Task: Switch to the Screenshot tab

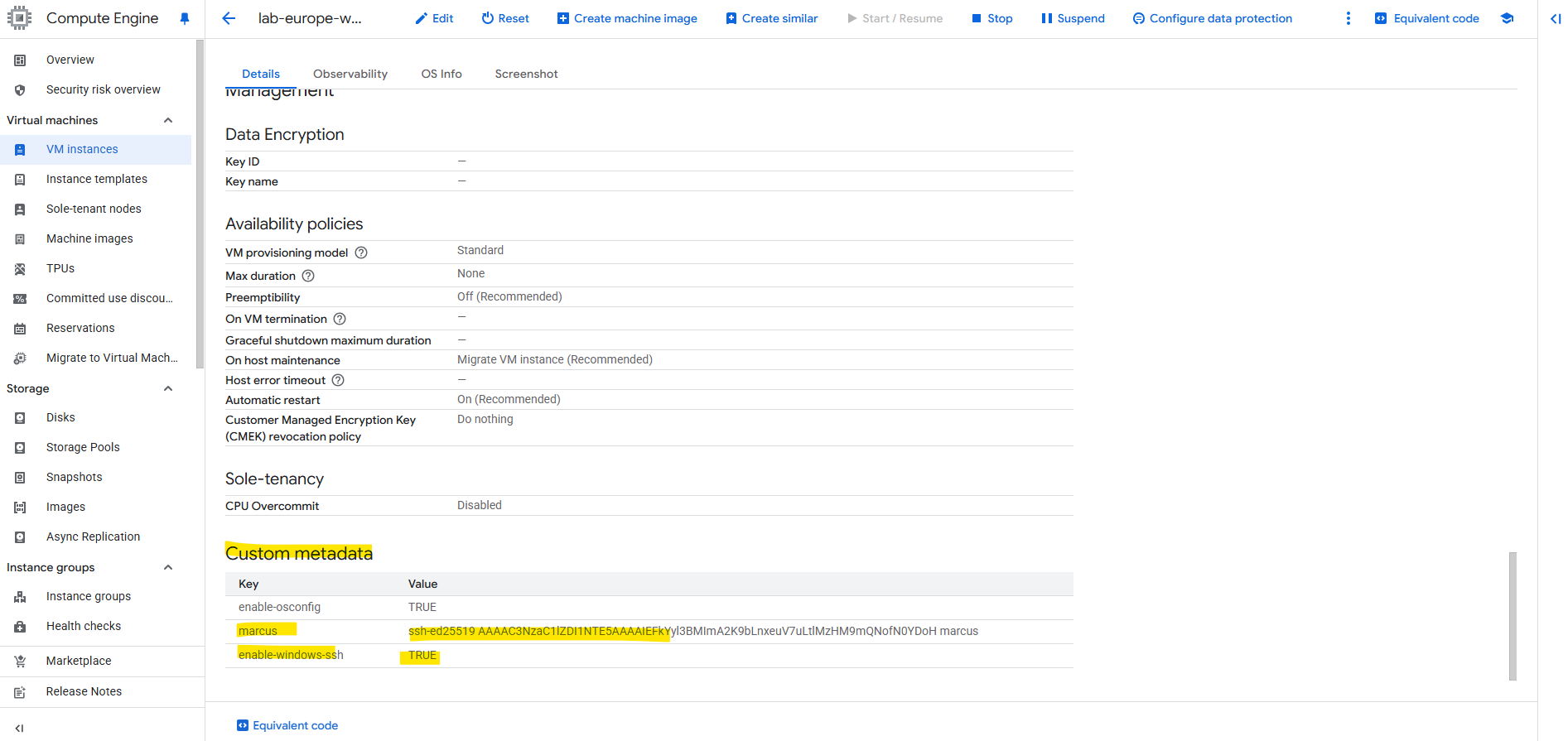Action: click(527, 74)
